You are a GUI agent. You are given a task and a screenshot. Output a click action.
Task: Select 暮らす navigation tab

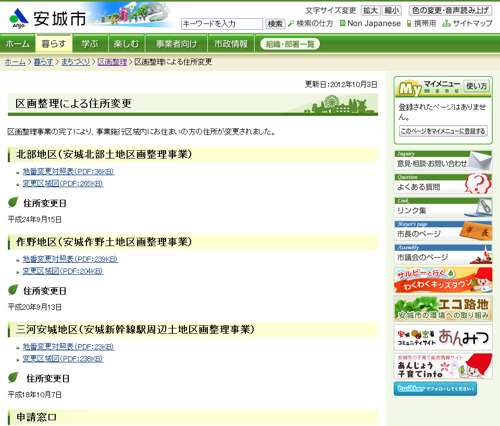click(x=53, y=44)
